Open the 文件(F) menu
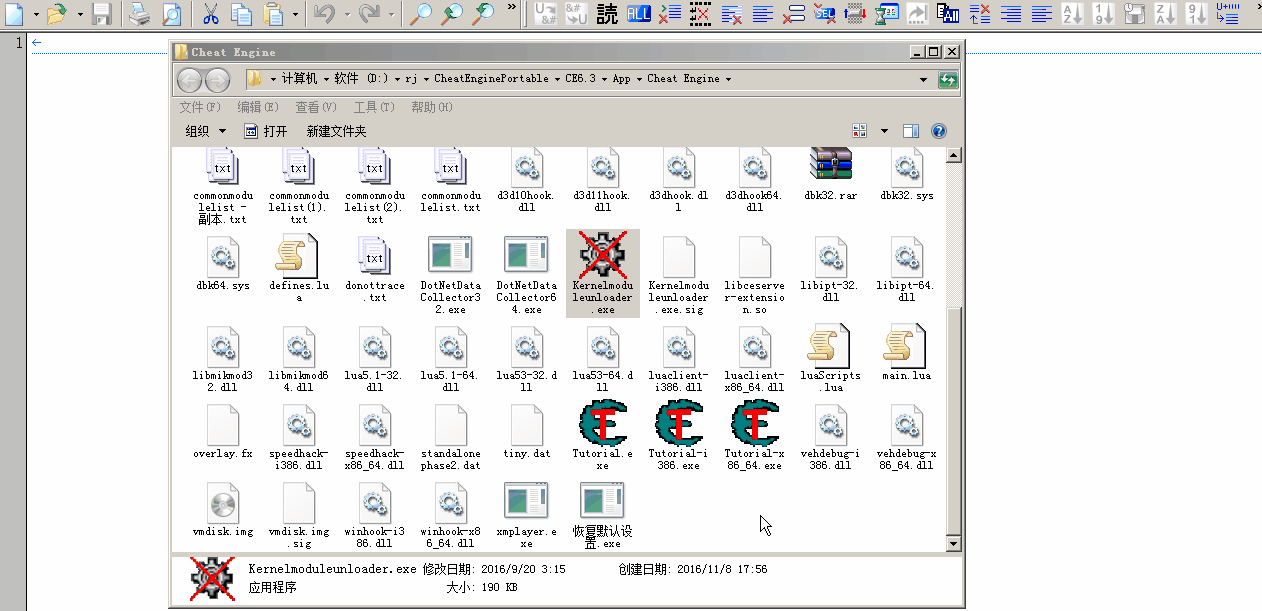The height and width of the screenshot is (611, 1262). (199, 107)
